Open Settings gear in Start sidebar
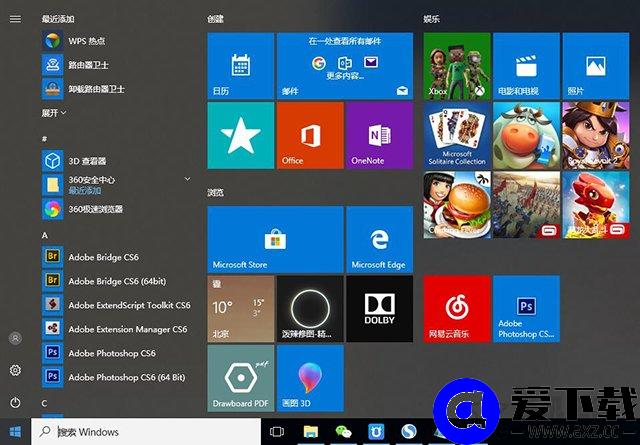This screenshot has width=640, height=445. (x=16, y=370)
